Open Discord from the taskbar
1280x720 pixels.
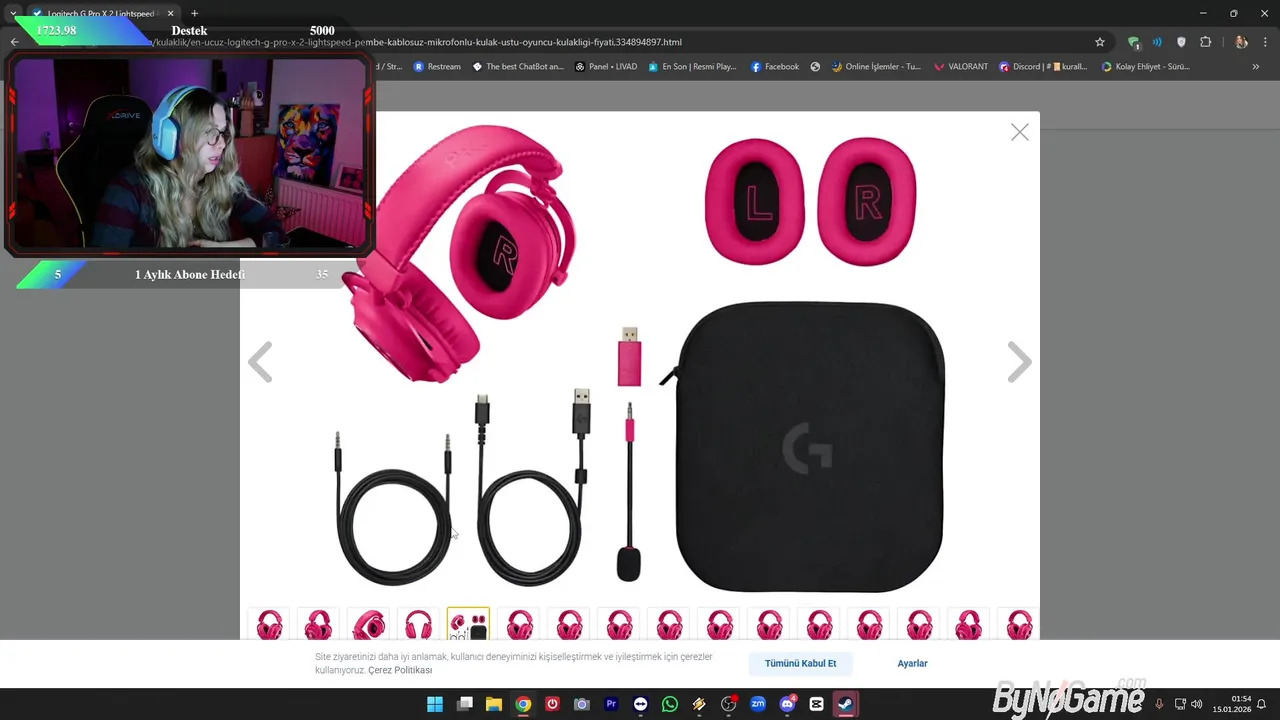point(787,704)
